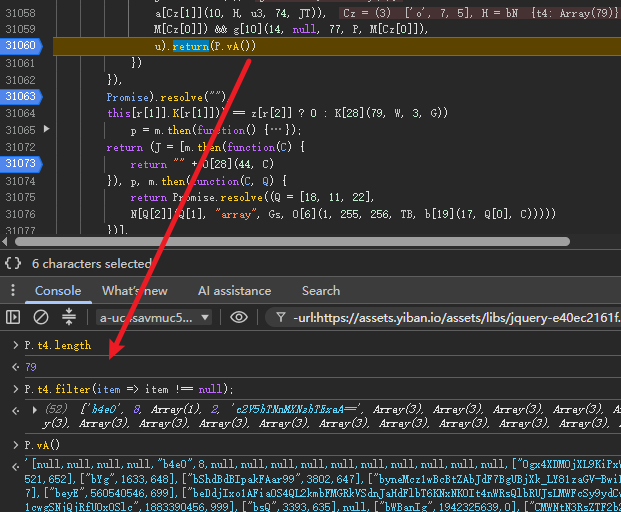The height and width of the screenshot is (512, 621).
Task: Click line number 31076 gutter
Action: pos(21,214)
